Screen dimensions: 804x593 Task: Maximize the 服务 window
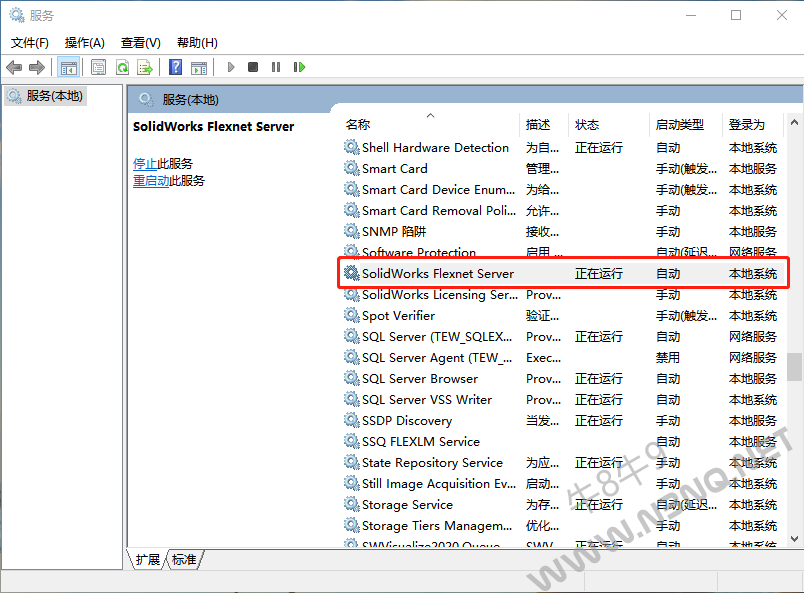click(x=736, y=15)
